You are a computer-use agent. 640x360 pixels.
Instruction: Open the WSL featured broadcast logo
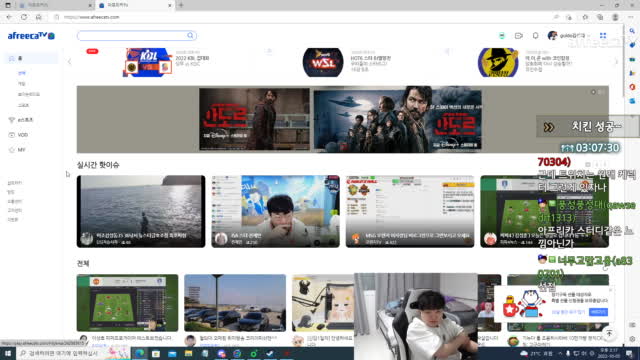pyautogui.click(x=323, y=62)
